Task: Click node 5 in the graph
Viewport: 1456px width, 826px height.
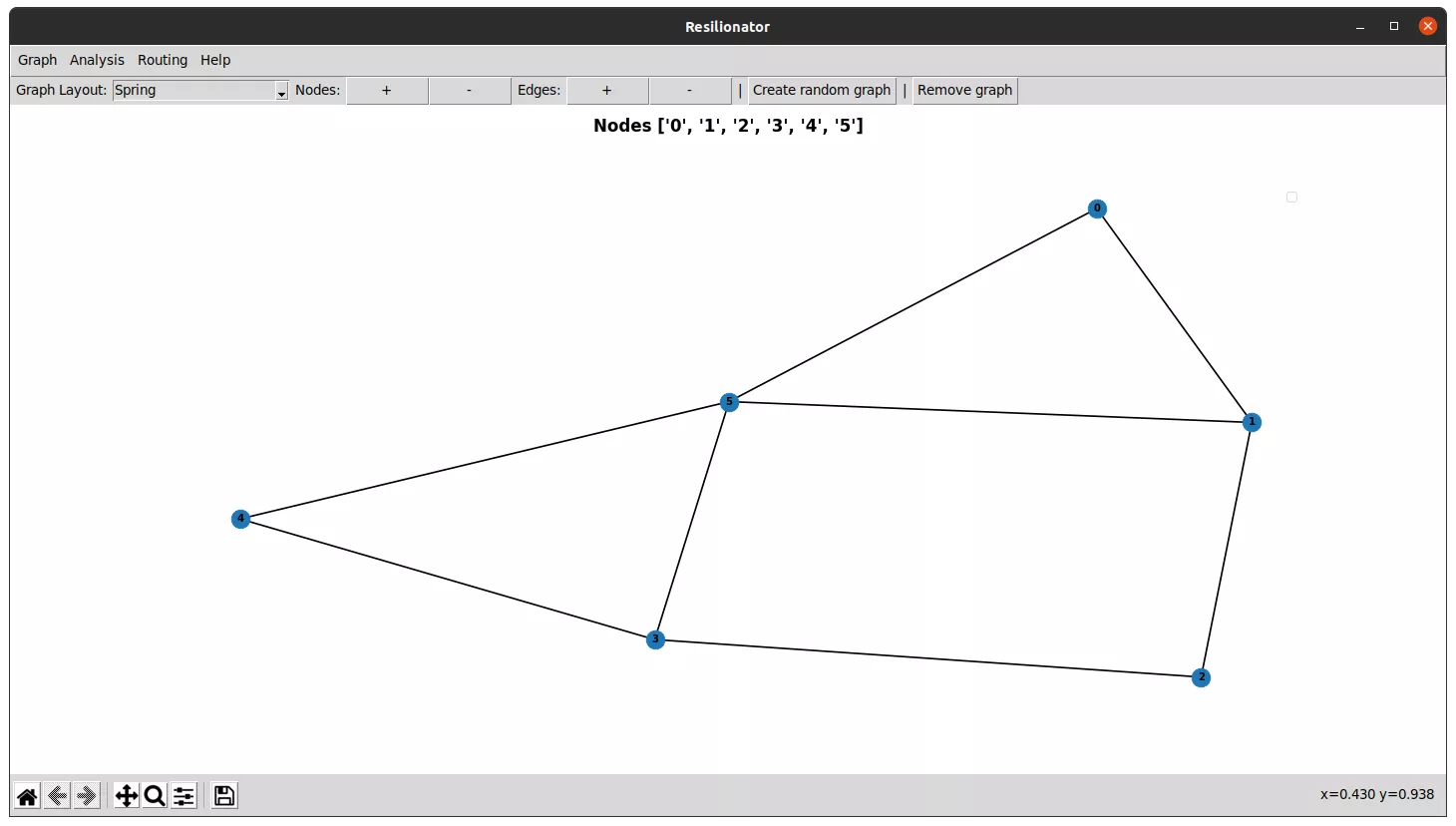Action: coord(729,402)
